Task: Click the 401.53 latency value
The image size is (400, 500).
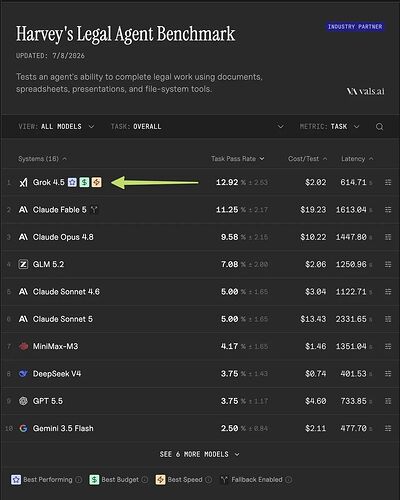Action: click(x=353, y=374)
